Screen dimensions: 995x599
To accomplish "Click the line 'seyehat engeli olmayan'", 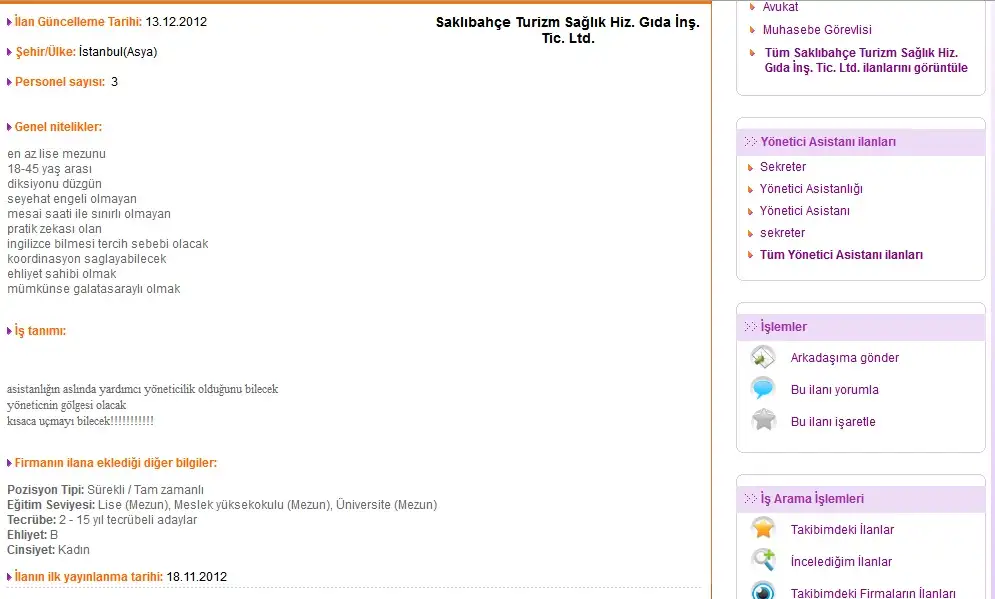I will click(x=72, y=199).
